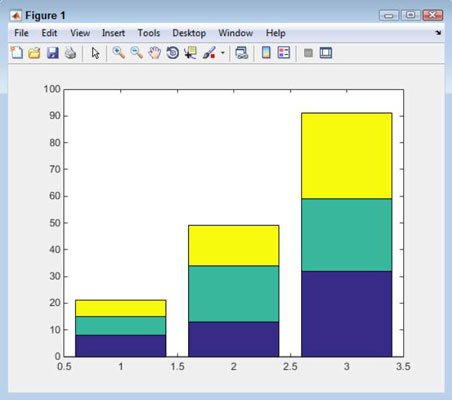
Task: Click Show Plot Tools and Dock Figure
Action: point(326,53)
